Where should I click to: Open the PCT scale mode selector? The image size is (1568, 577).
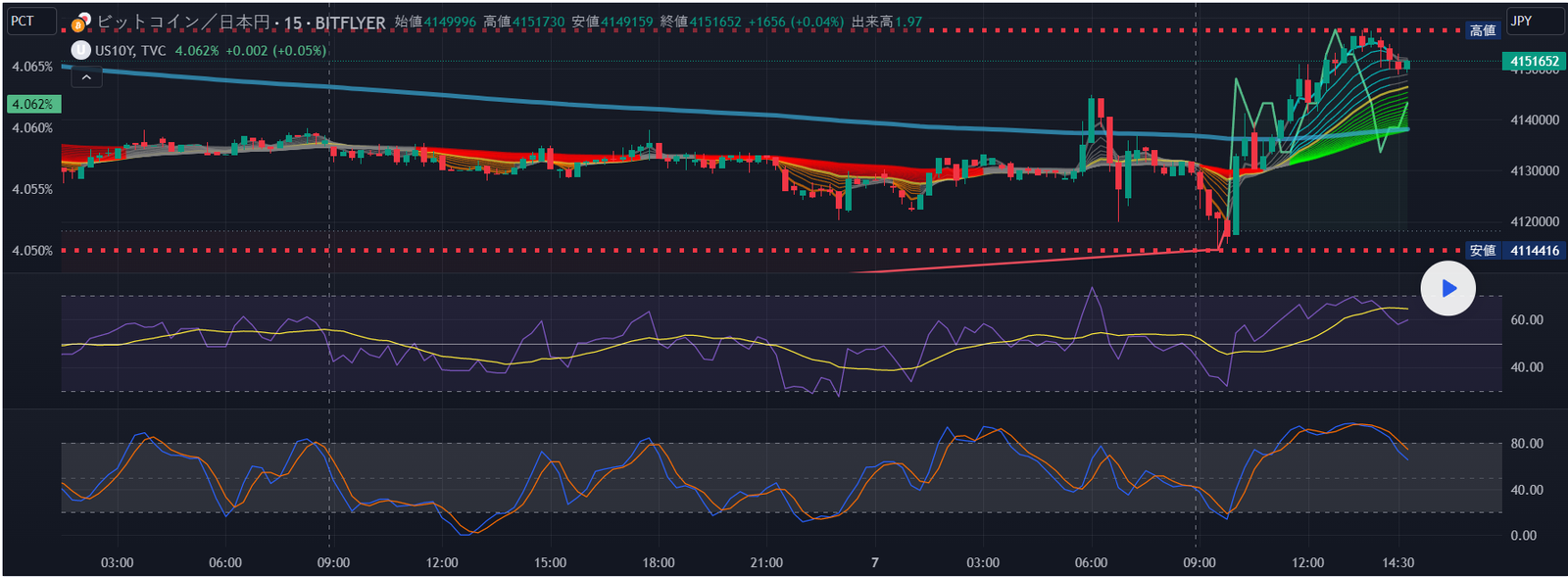[x=31, y=21]
